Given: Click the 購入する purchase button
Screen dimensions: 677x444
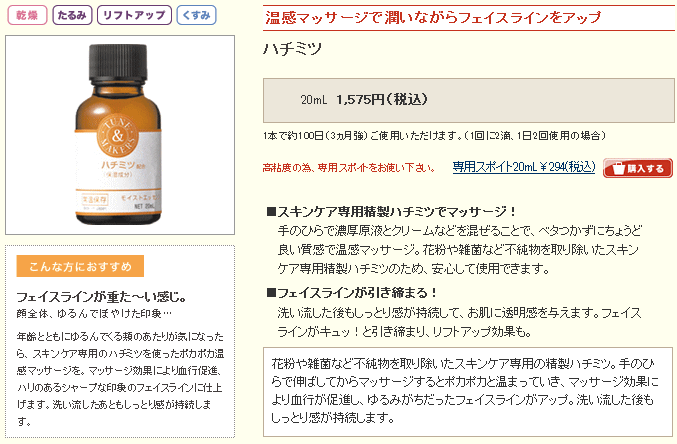Looking at the screenshot, I should click(x=638, y=168).
